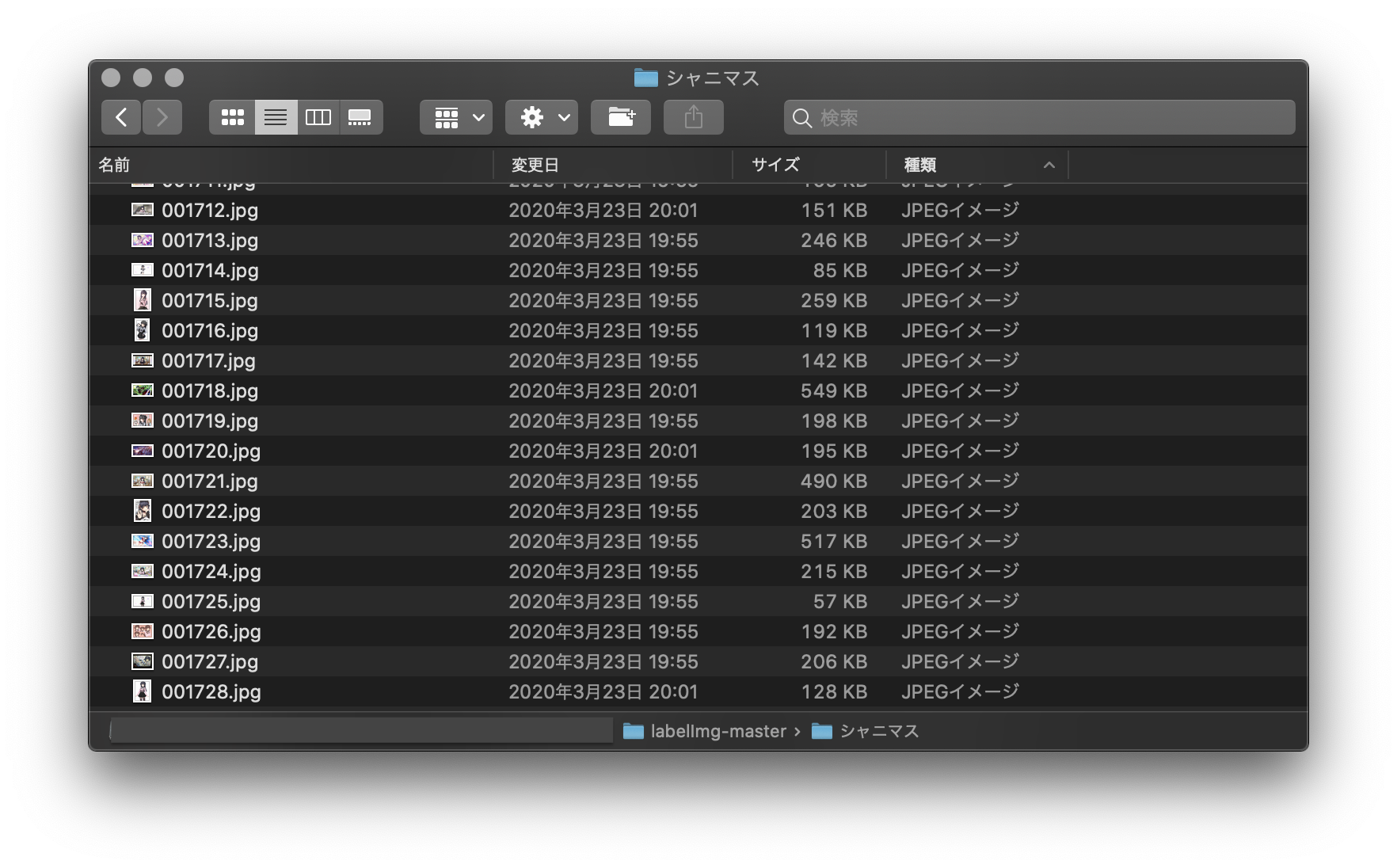
Task: Click JPEGイメージ kind of 001720.jpg
Action: [960, 451]
